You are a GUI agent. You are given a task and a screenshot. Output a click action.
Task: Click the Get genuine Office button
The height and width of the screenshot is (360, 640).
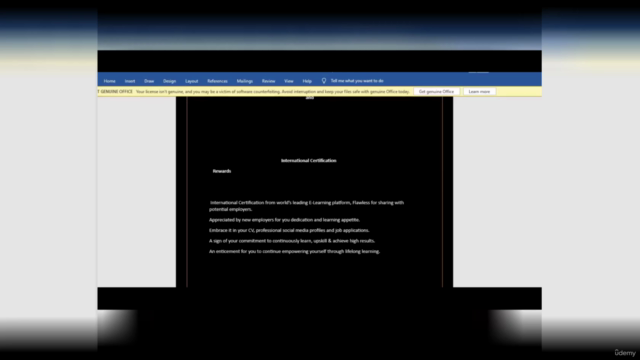pyautogui.click(x=436, y=91)
